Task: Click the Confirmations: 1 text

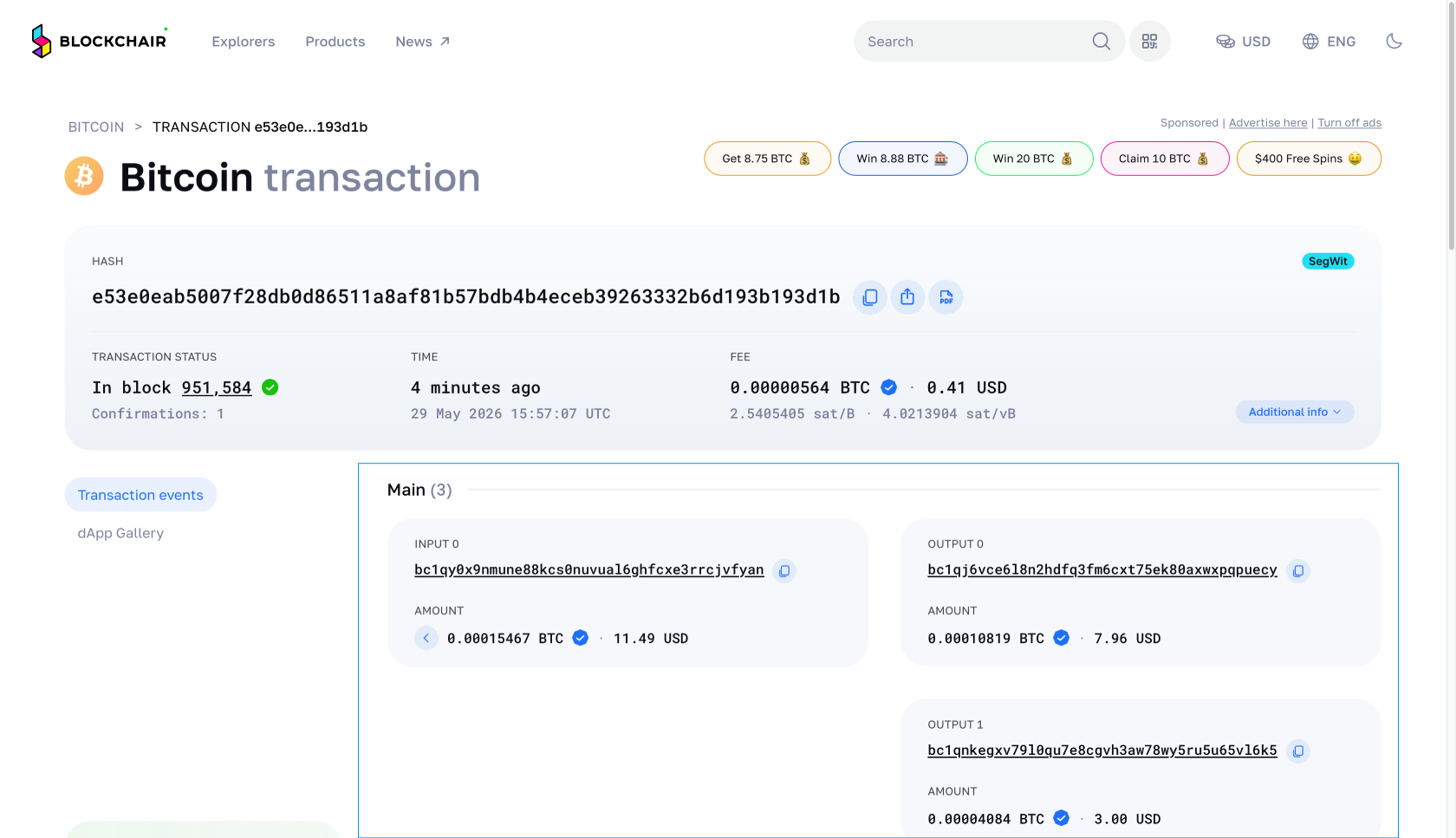Action: [x=159, y=413]
